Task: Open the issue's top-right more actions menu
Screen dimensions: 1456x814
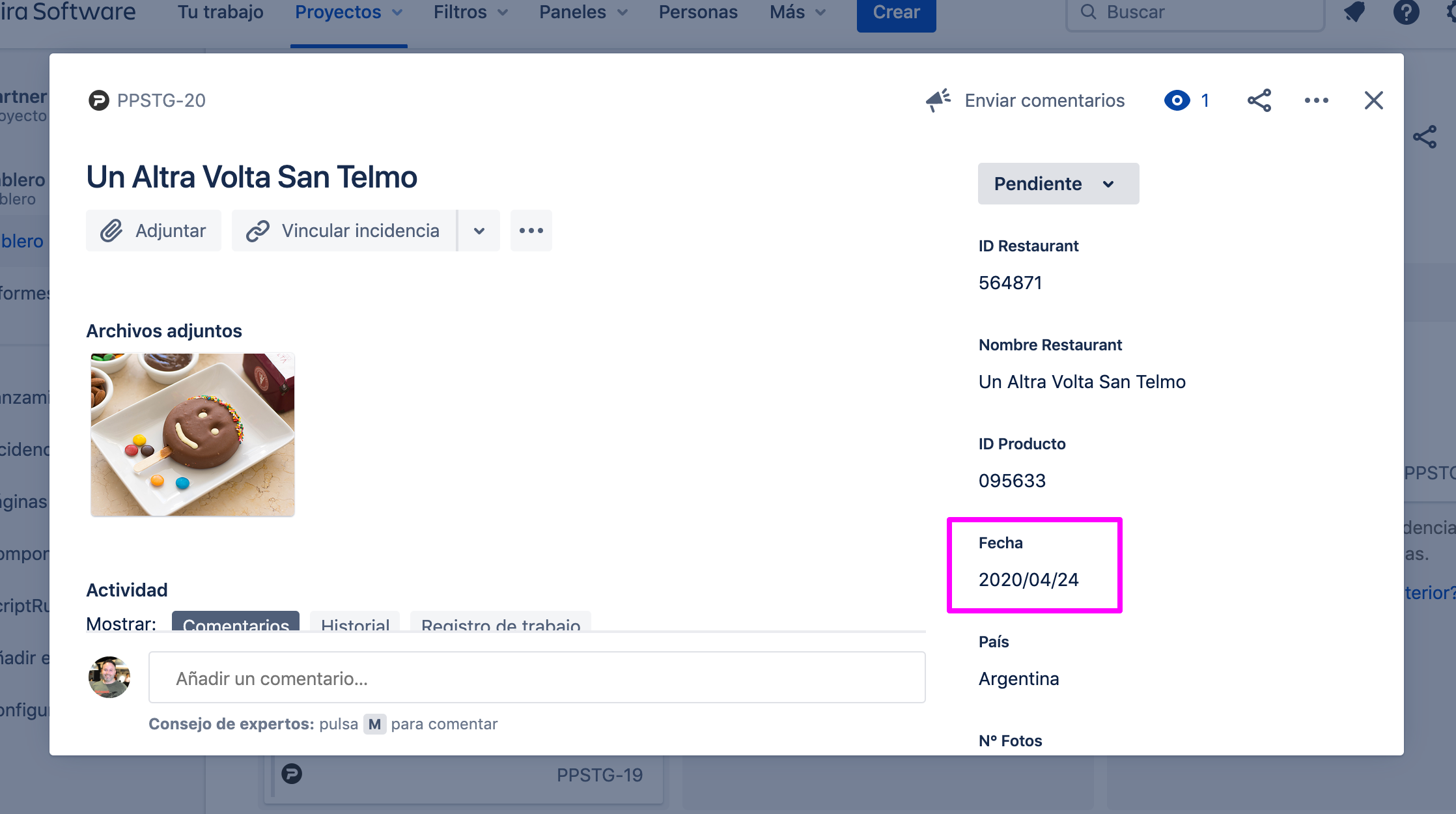Action: pyautogui.click(x=1316, y=100)
